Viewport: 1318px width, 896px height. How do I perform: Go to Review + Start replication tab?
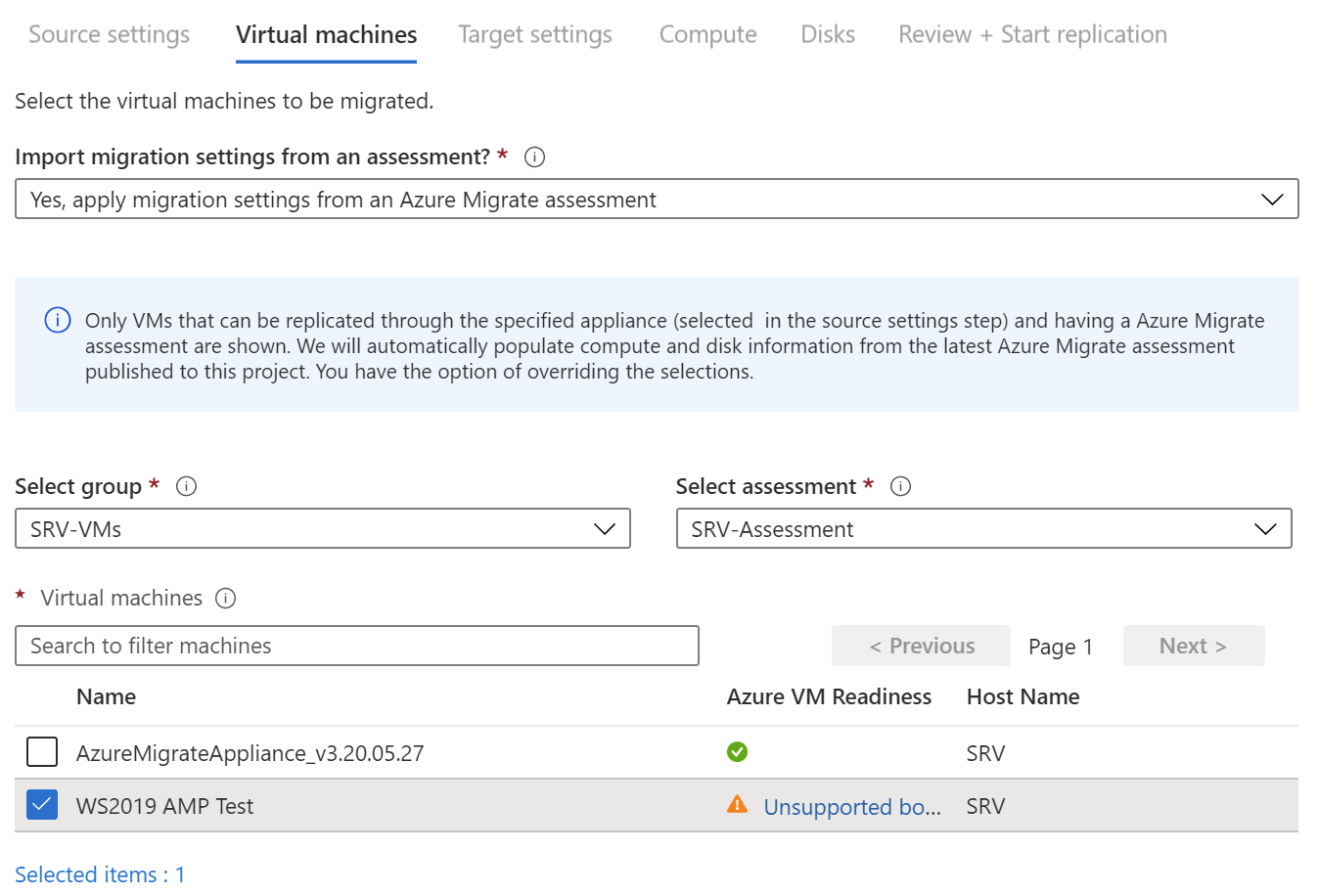coord(1033,34)
